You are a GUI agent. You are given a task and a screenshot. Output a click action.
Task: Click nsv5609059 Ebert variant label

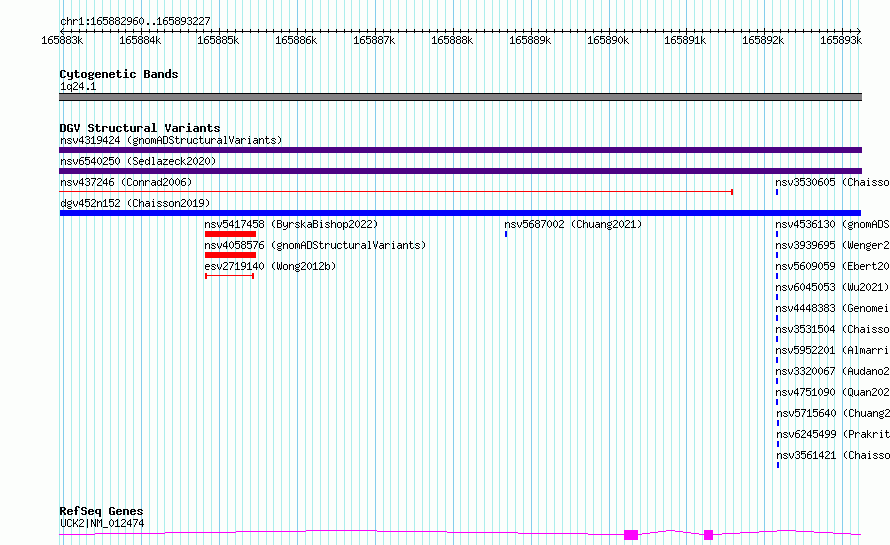coord(832,266)
